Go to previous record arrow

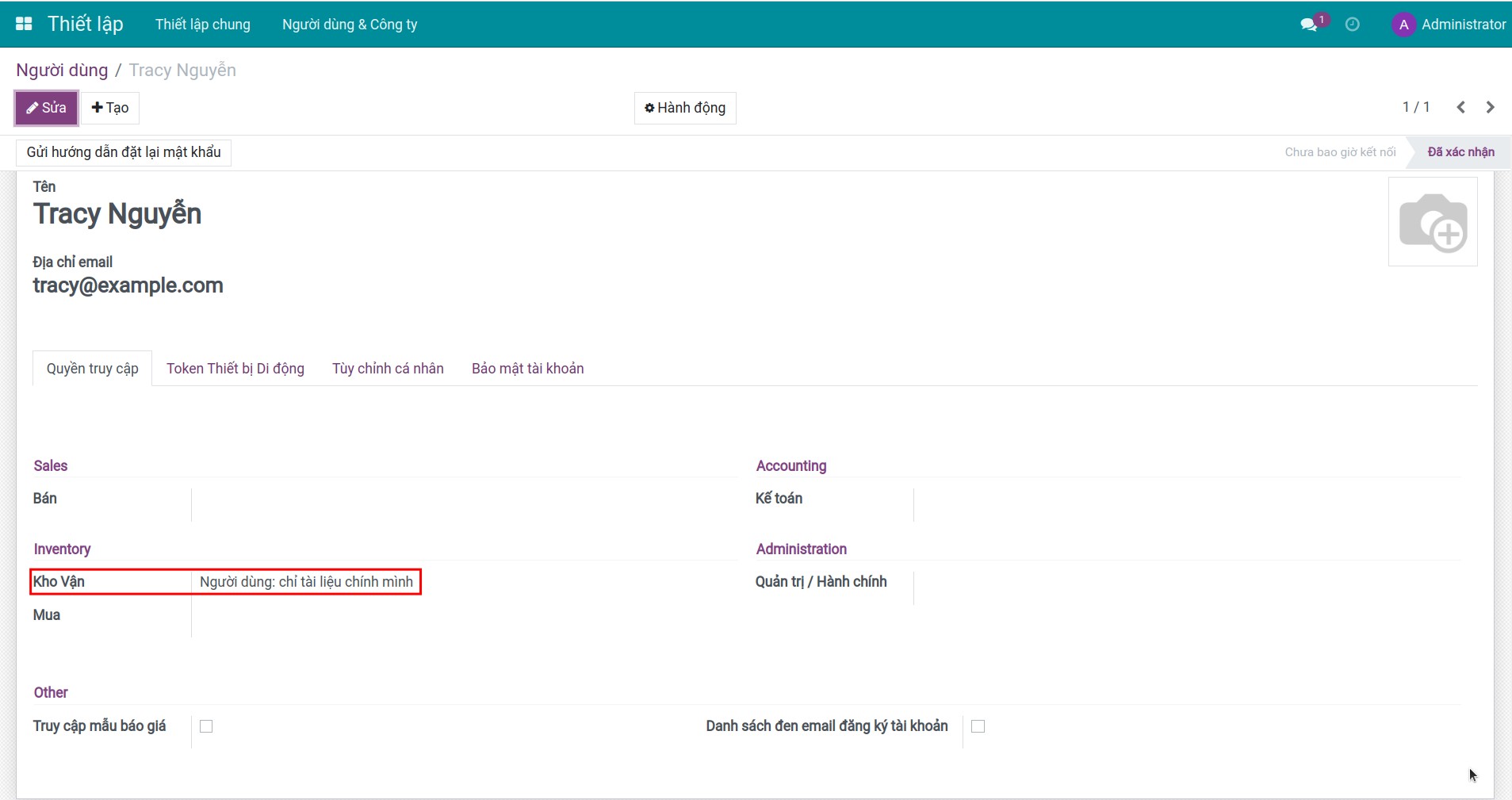click(x=1460, y=107)
